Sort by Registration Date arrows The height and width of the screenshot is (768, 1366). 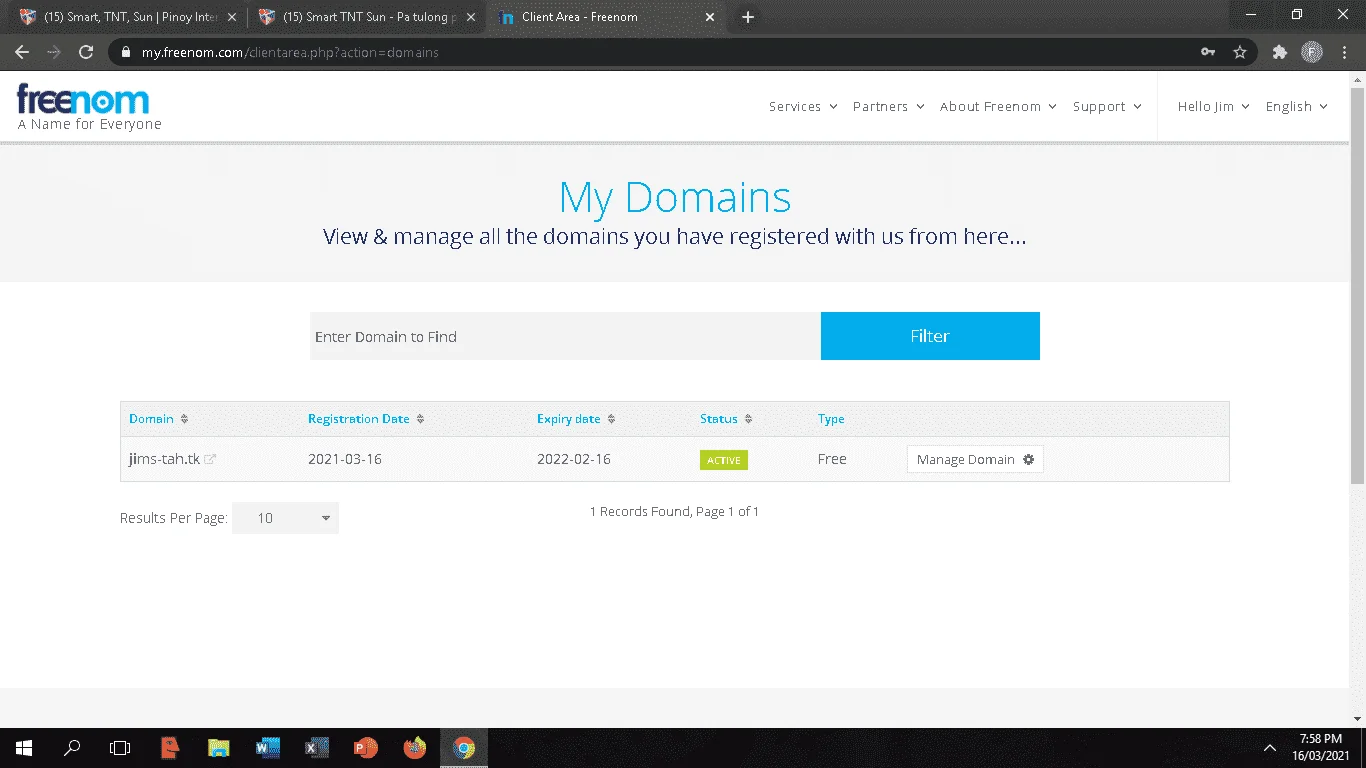pyautogui.click(x=420, y=419)
